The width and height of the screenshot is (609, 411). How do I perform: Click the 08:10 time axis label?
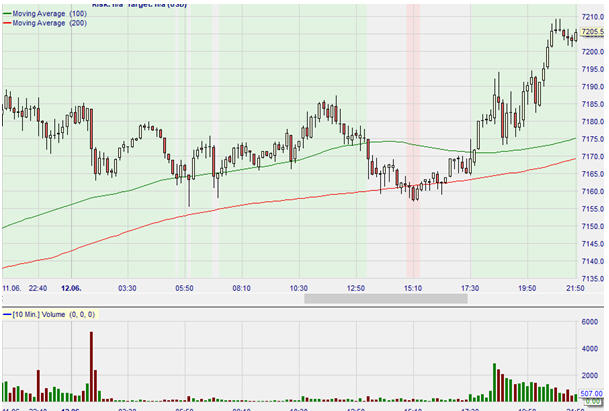click(242, 288)
